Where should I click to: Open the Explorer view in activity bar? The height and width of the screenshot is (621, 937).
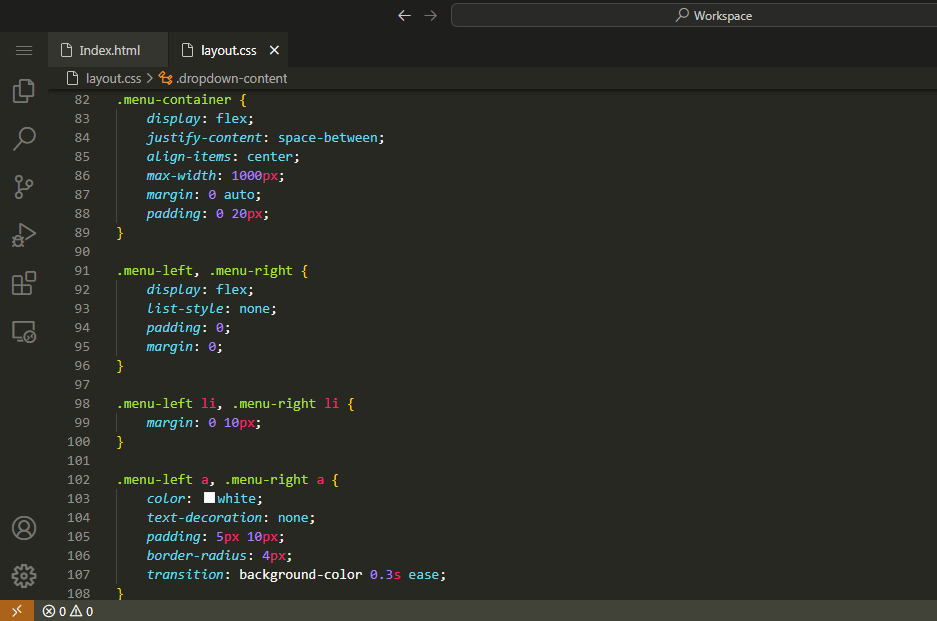click(24, 91)
